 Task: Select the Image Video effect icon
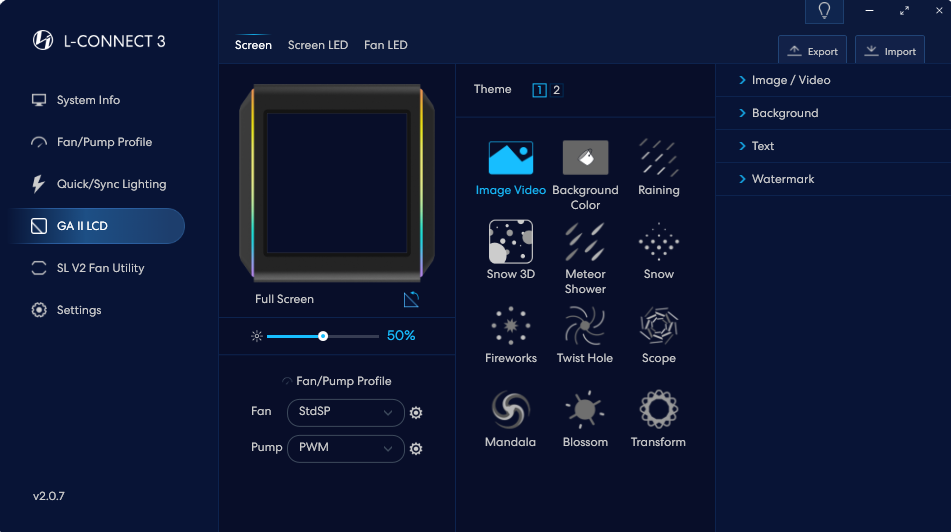click(x=511, y=158)
